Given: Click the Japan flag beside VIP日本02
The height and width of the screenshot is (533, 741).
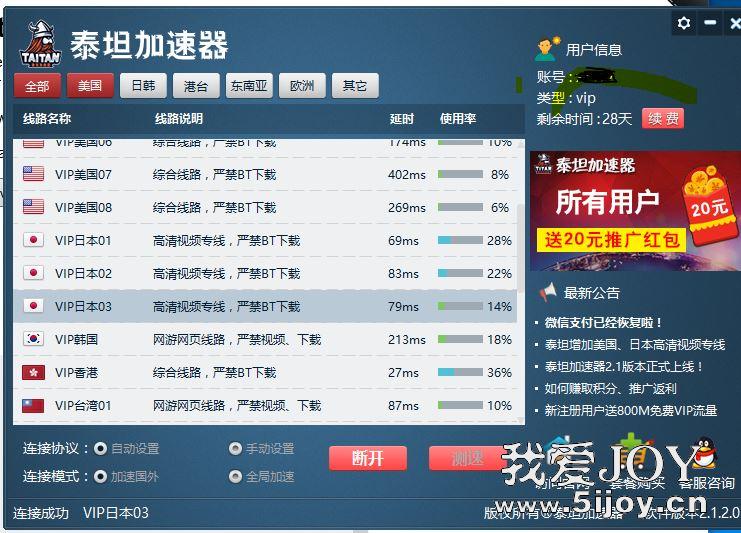Looking at the screenshot, I should (x=33, y=273).
